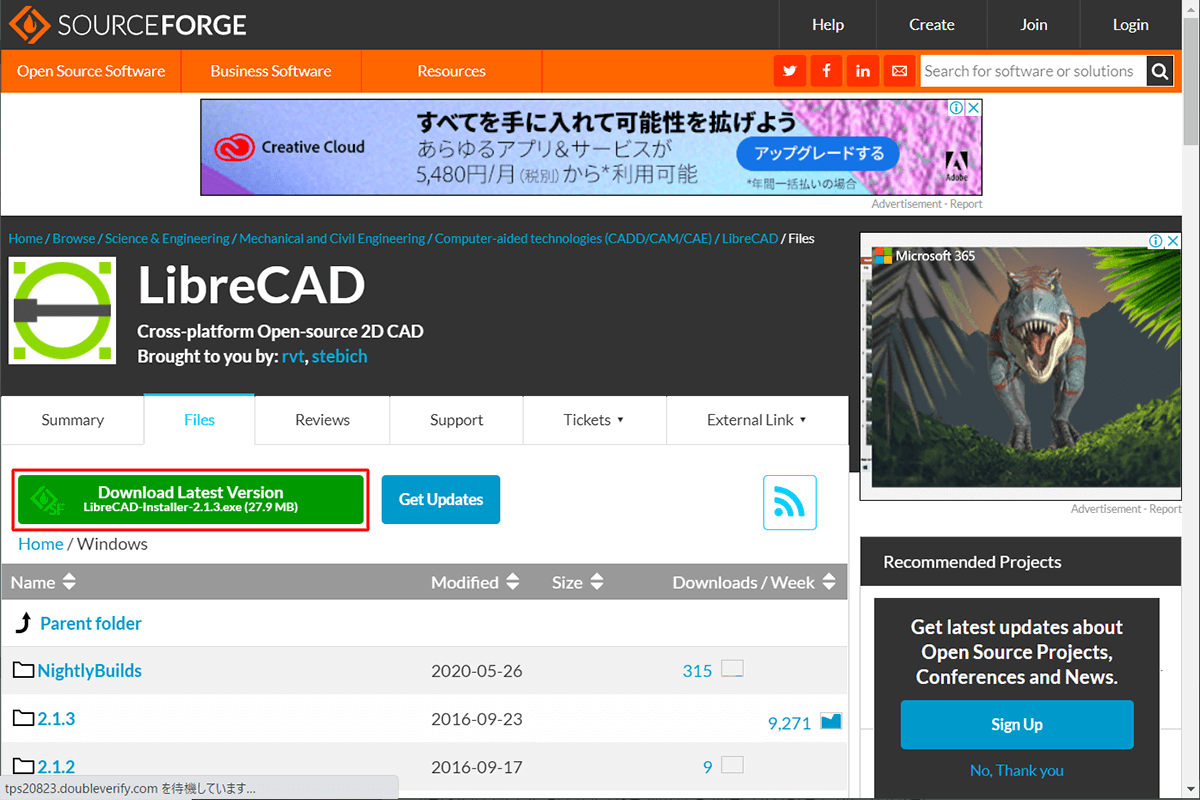Click the search for software input field
The width and height of the screenshot is (1200, 800).
point(1031,71)
